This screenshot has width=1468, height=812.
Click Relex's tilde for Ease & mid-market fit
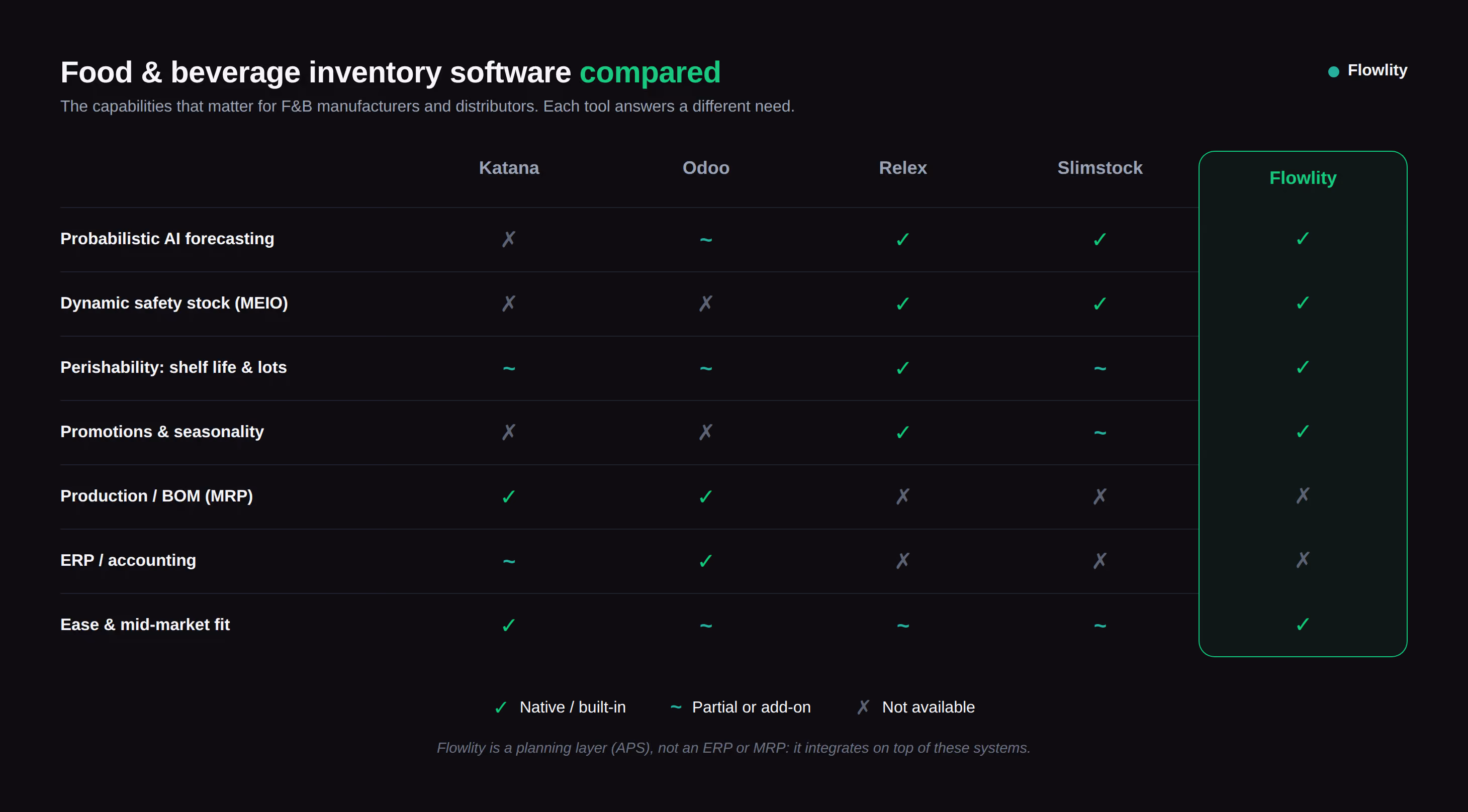point(903,626)
